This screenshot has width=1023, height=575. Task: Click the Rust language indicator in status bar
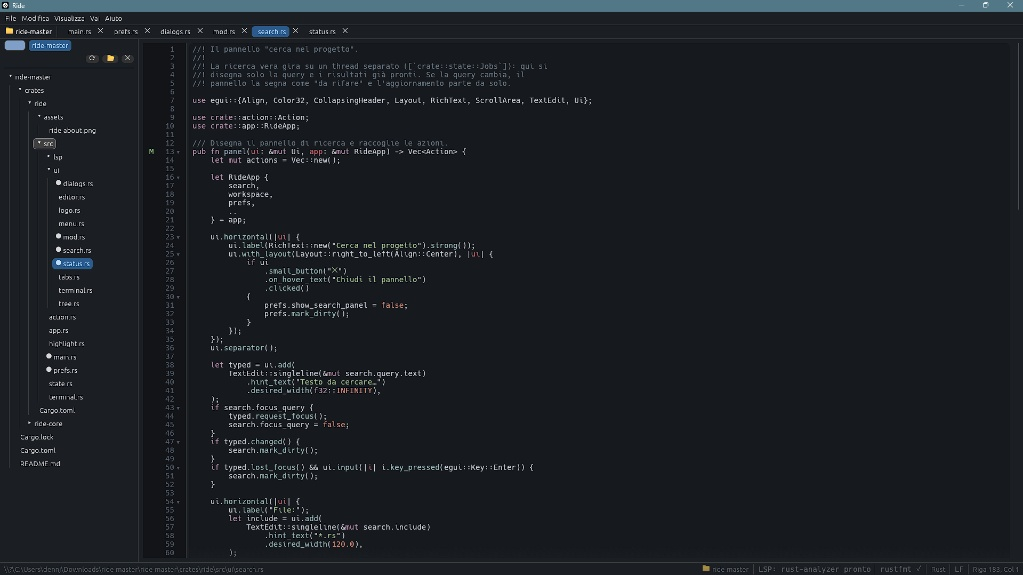pyautogui.click(x=938, y=569)
